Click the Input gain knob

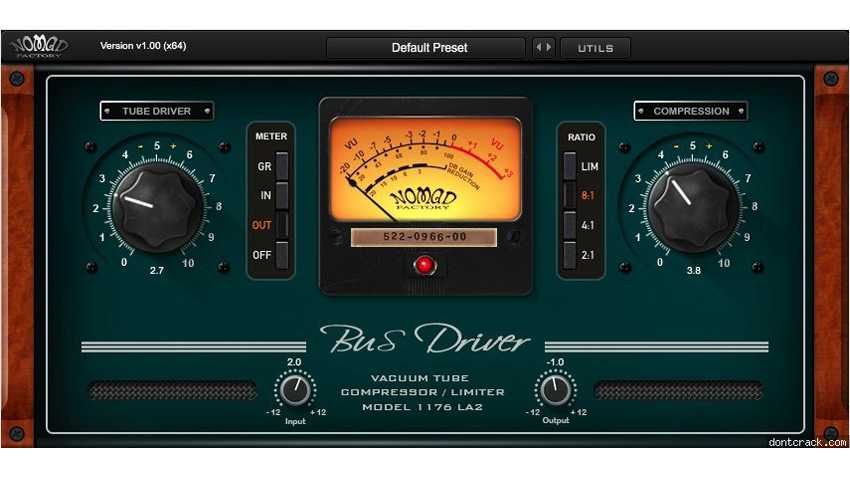pyautogui.click(x=295, y=390)
